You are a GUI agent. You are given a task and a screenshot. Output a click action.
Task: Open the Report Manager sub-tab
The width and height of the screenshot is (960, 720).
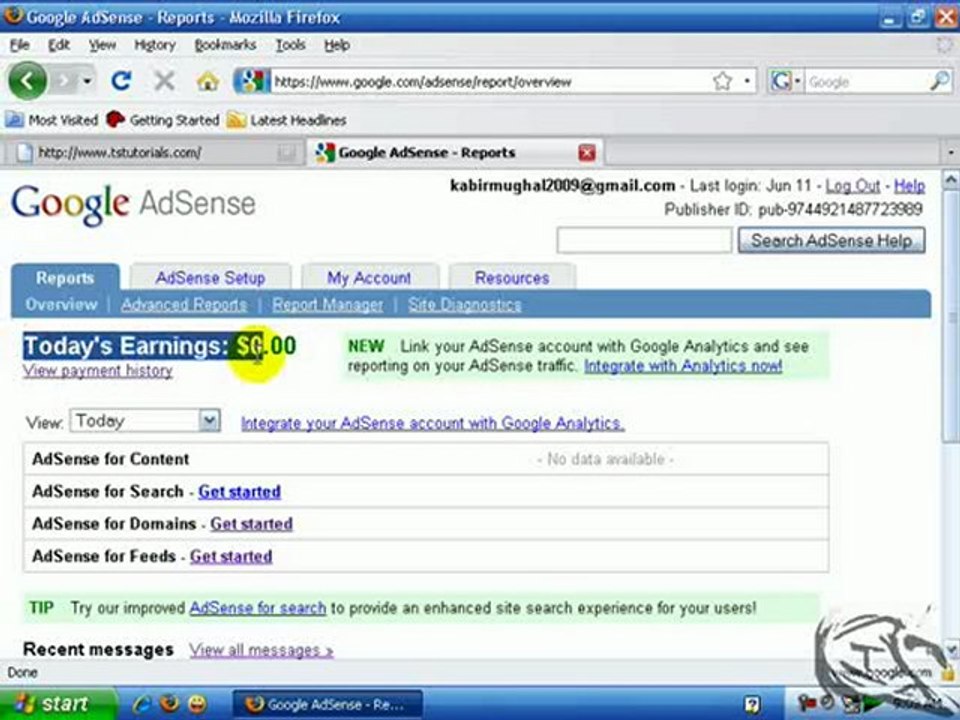point(328,304)
